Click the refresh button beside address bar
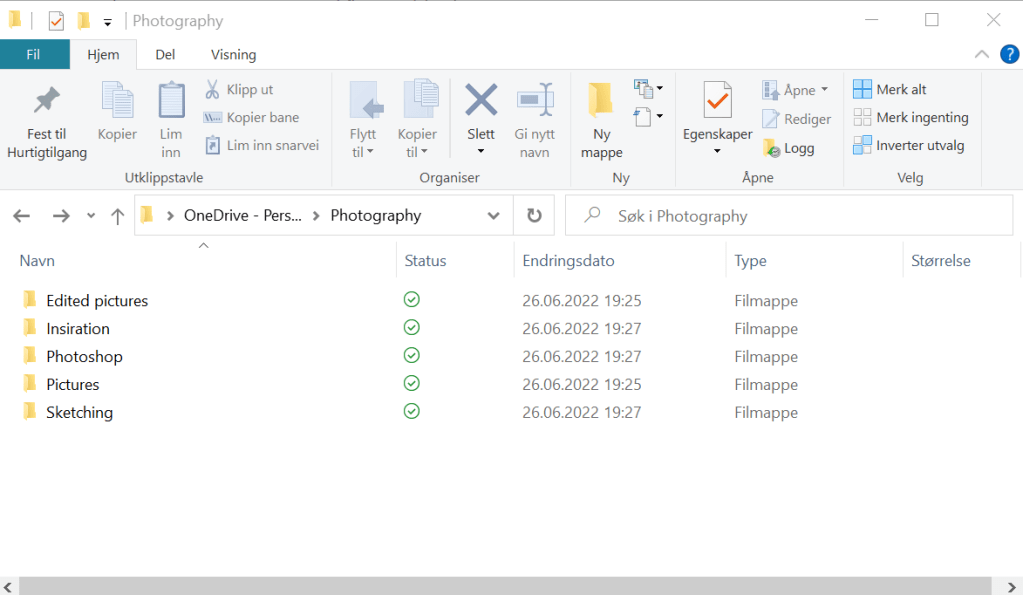1023x595 pixels. [x=534, y=216]
